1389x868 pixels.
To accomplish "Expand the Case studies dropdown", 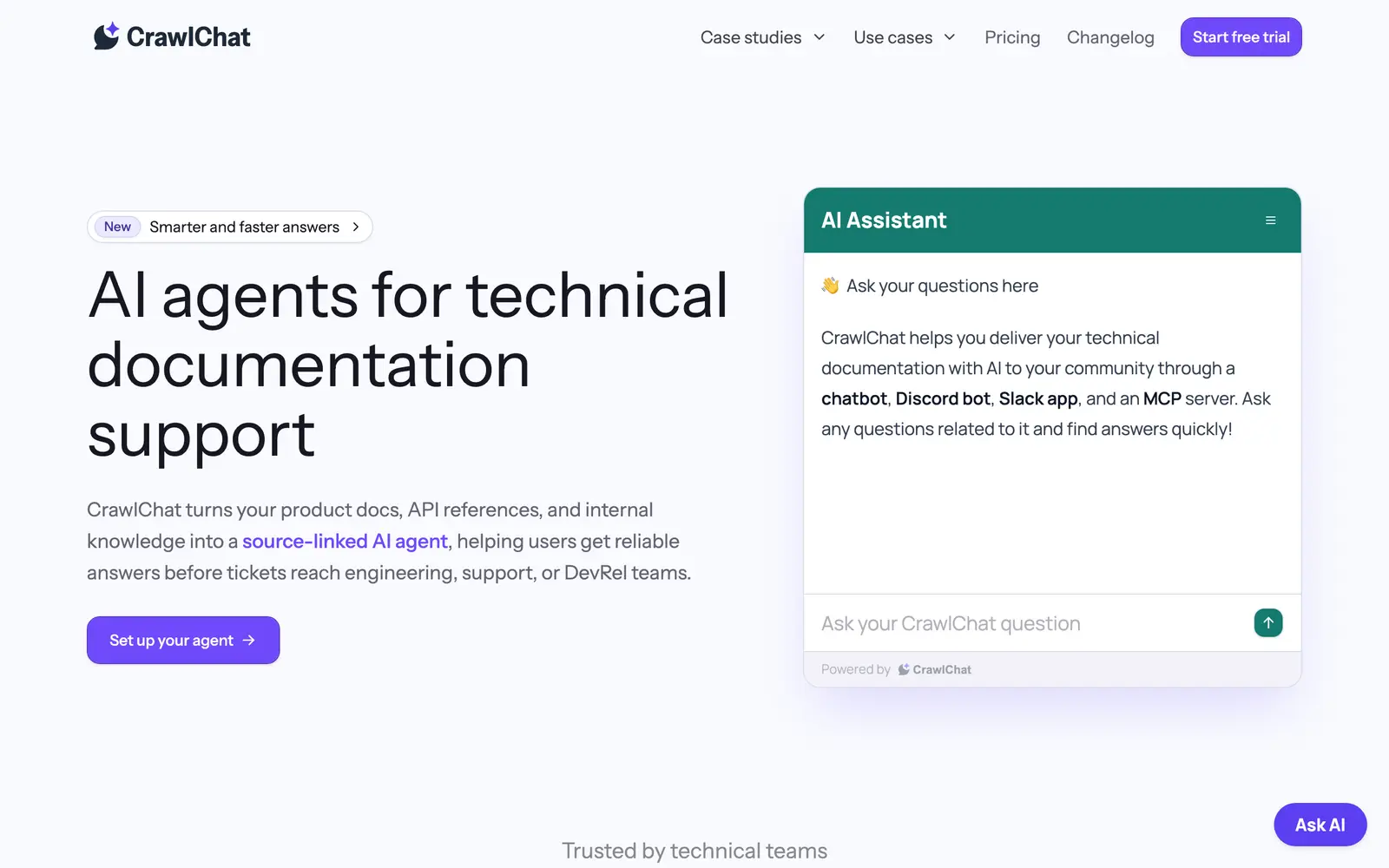I will tap(762, 37).
